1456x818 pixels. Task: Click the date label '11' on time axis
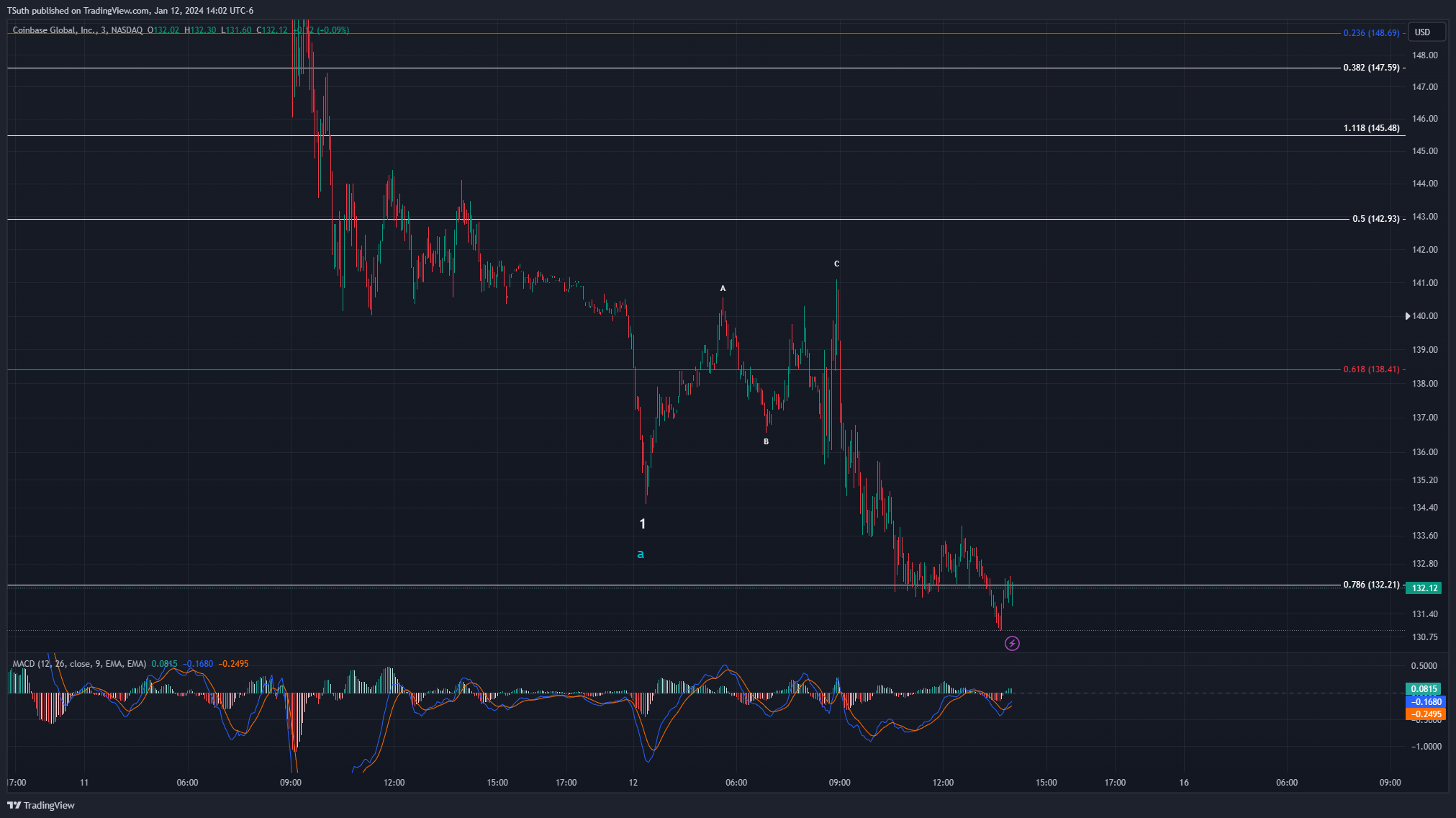[84, 783]
